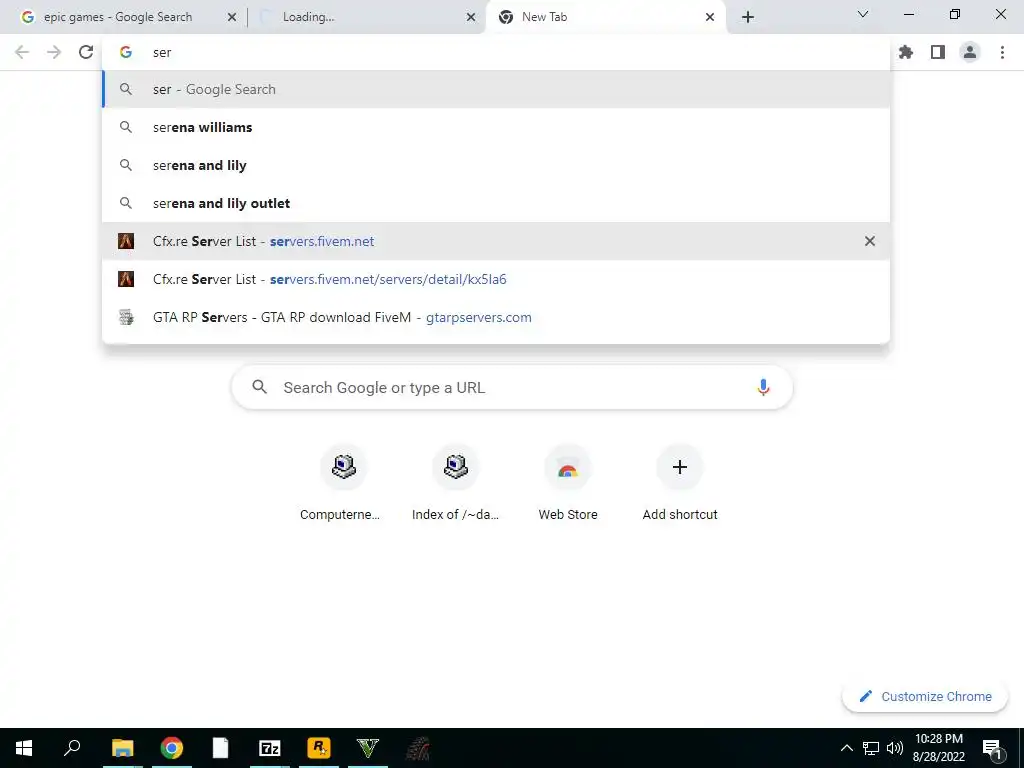This screenshot has width=1024, height=768.
Task: Toggle the Chrome side panel icon
Action: (x=938, y=52)
